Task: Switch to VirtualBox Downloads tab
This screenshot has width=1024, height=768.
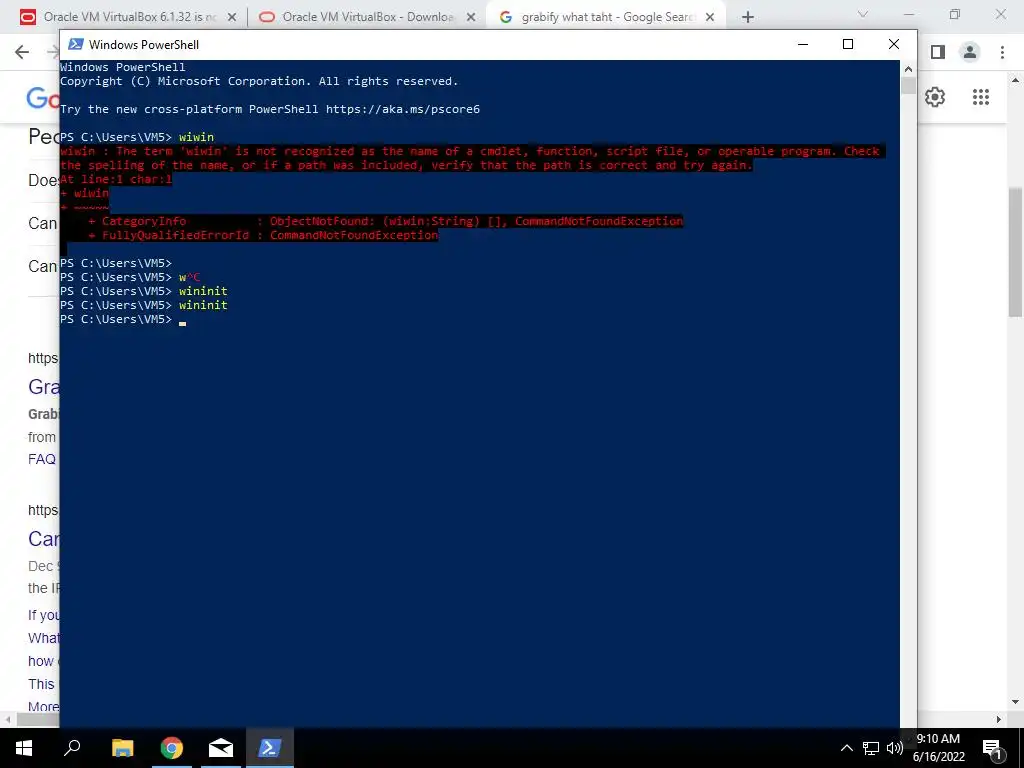Action: (367, 17)
